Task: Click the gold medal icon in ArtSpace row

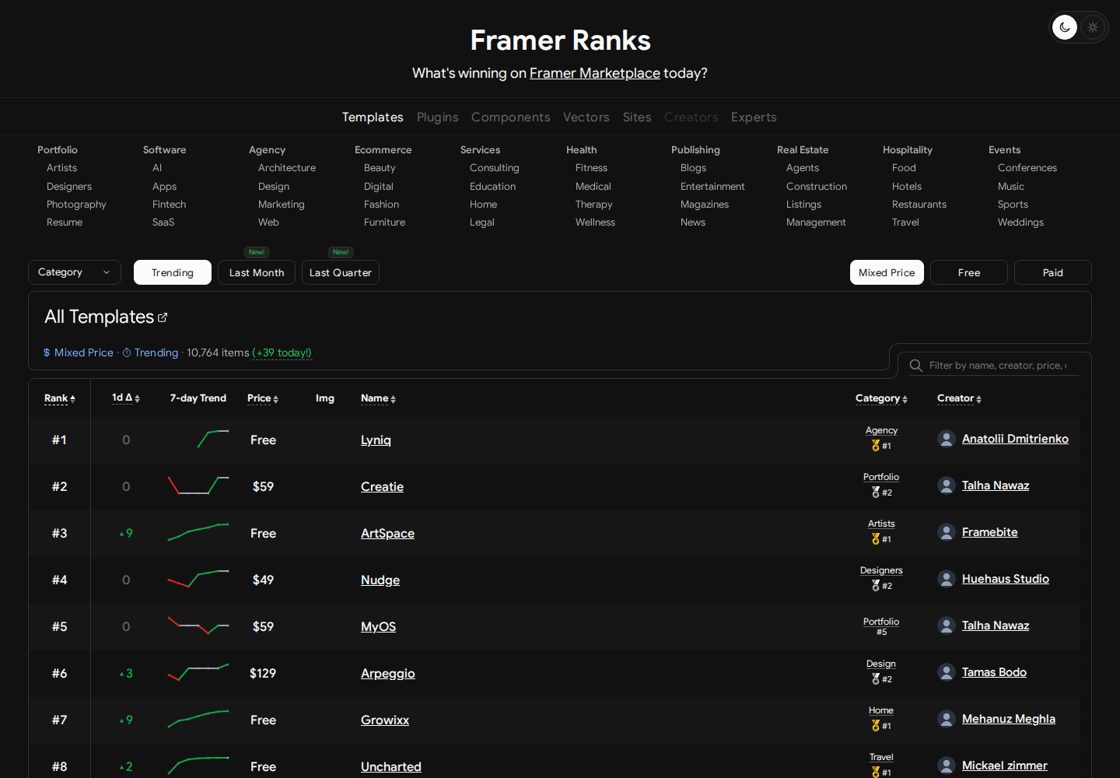Action: pos(875,539)
